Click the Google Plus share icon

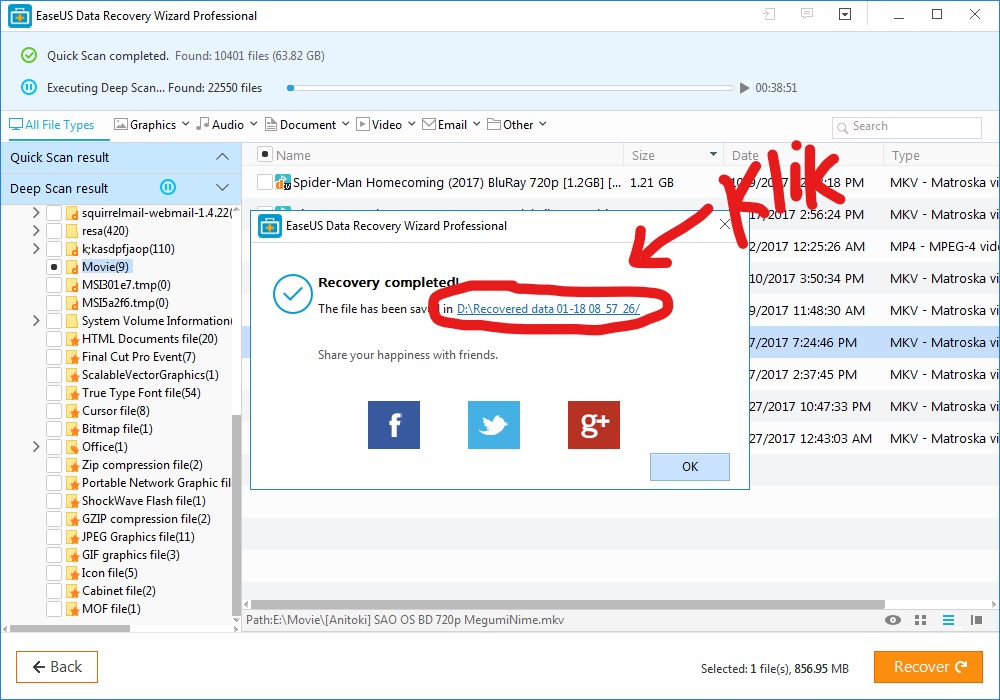[x=594, y=425]
